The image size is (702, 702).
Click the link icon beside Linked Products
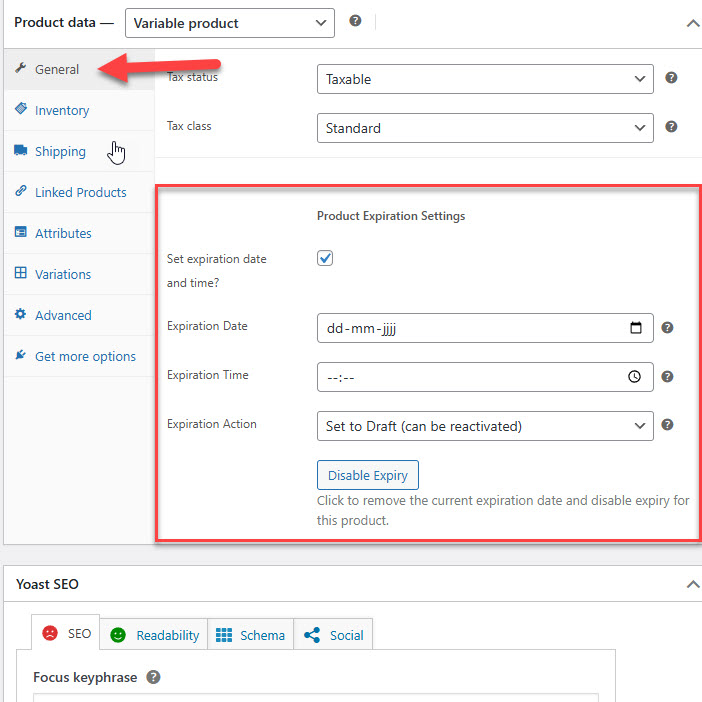pos(21,191)
